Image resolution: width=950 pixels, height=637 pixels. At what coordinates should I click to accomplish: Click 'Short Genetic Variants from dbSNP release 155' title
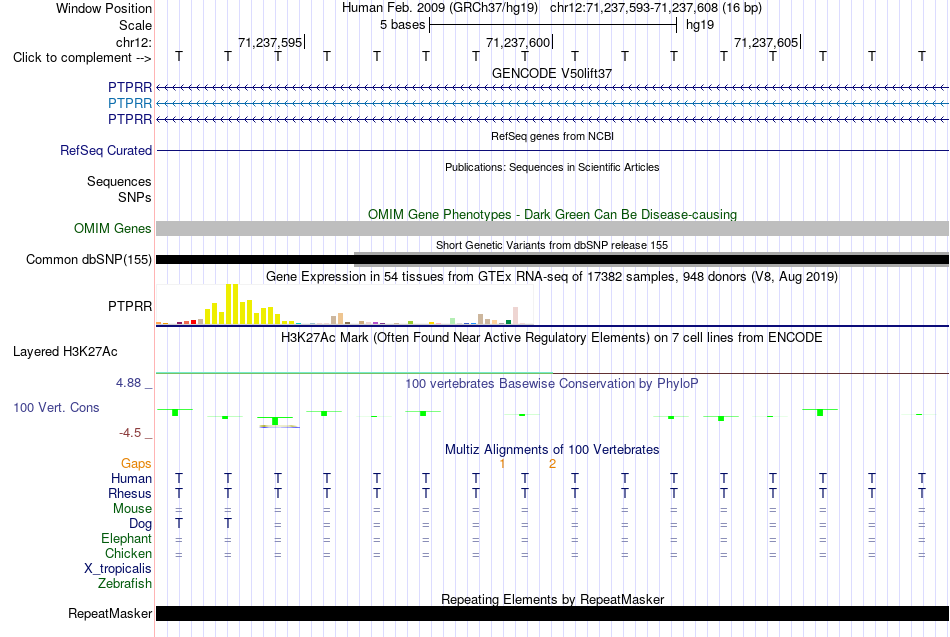[552, 245]
